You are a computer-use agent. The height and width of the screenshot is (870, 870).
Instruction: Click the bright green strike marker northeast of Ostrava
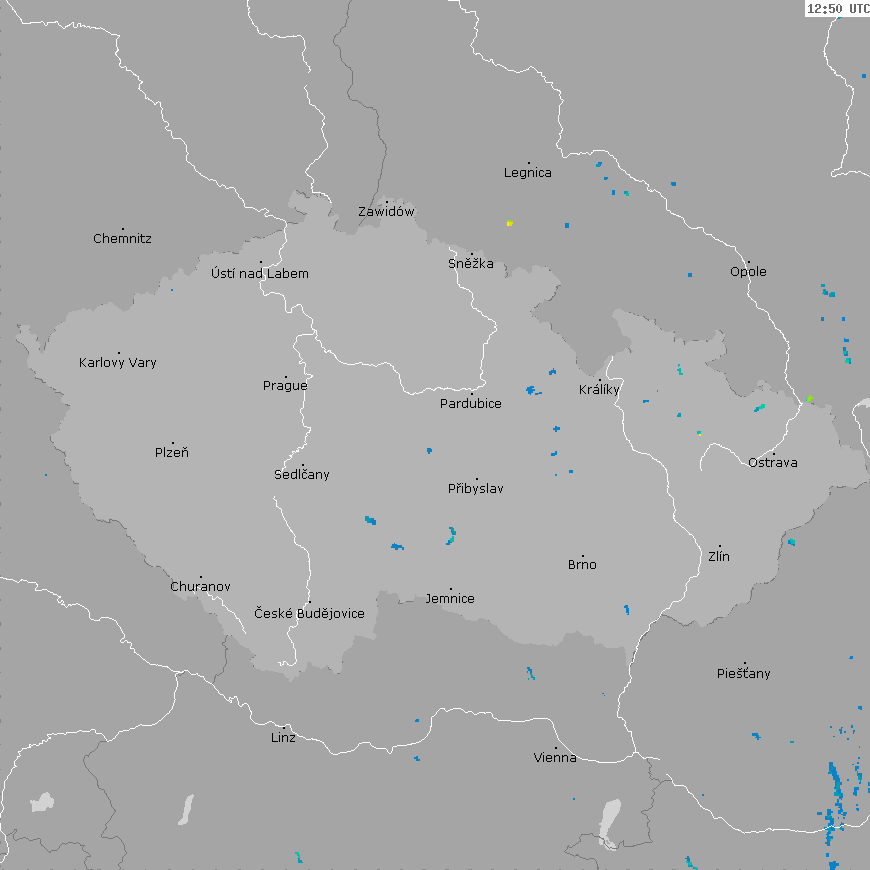810,400
